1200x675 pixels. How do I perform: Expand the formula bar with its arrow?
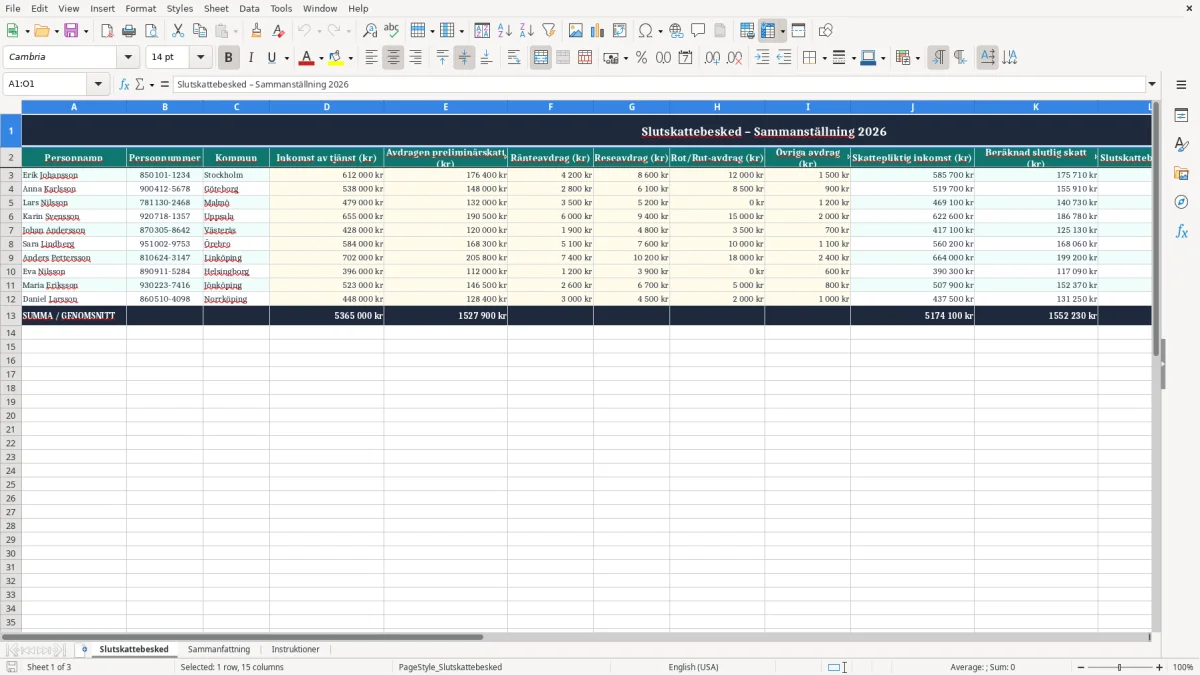click(1152, 84)
